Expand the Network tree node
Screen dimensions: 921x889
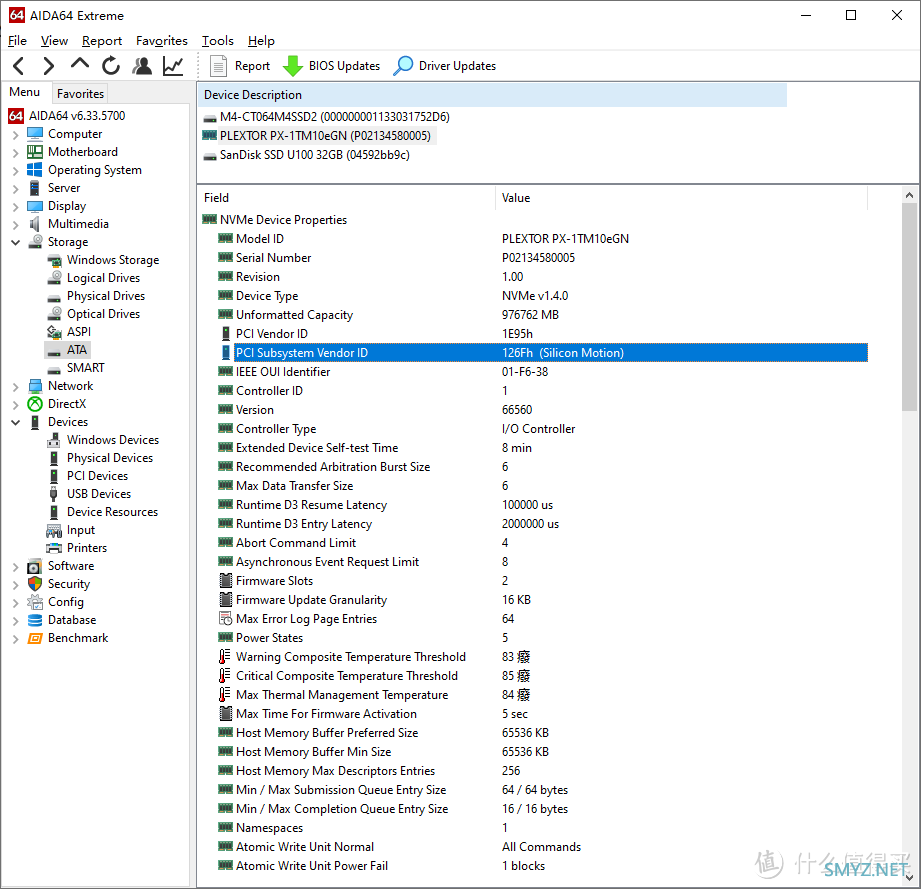tap(15, 386)
